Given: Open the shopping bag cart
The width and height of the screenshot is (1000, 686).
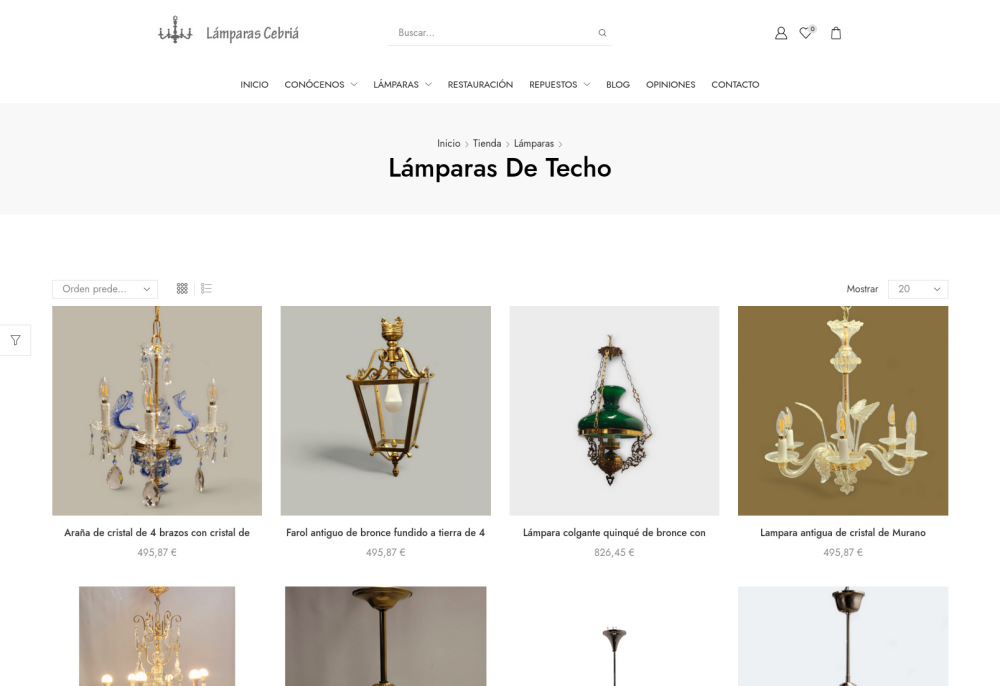Looking at the screenshot, I should (x=835, y=33).
